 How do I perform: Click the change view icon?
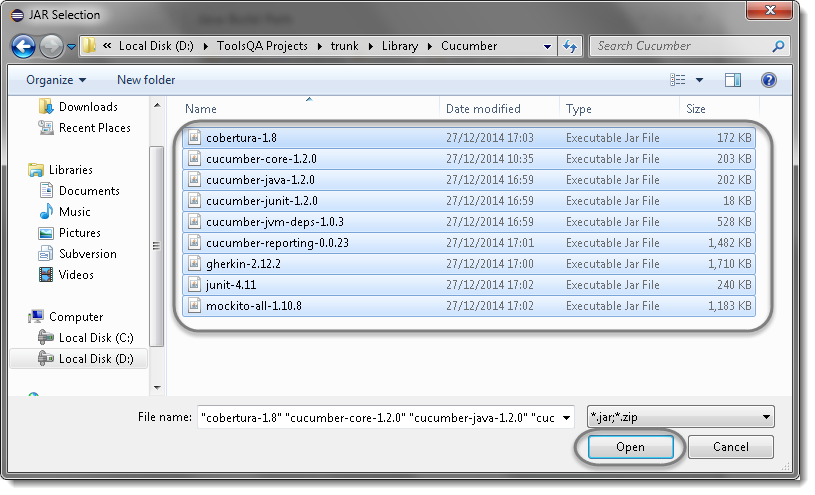pos(677,80)
